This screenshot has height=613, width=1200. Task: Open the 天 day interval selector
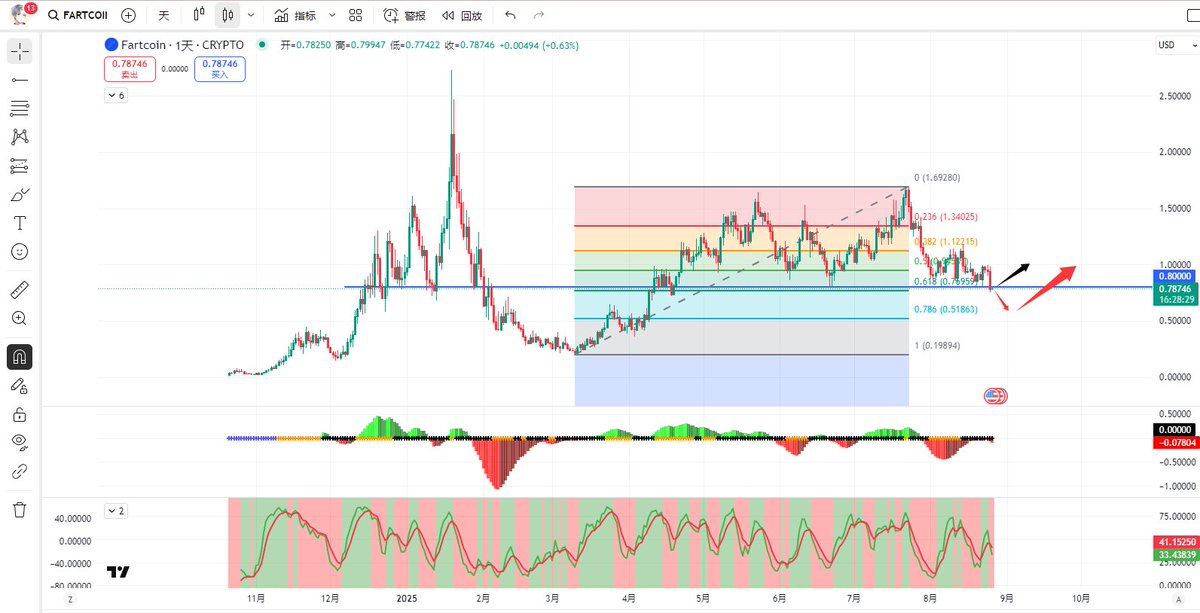(x=164, y=16)
